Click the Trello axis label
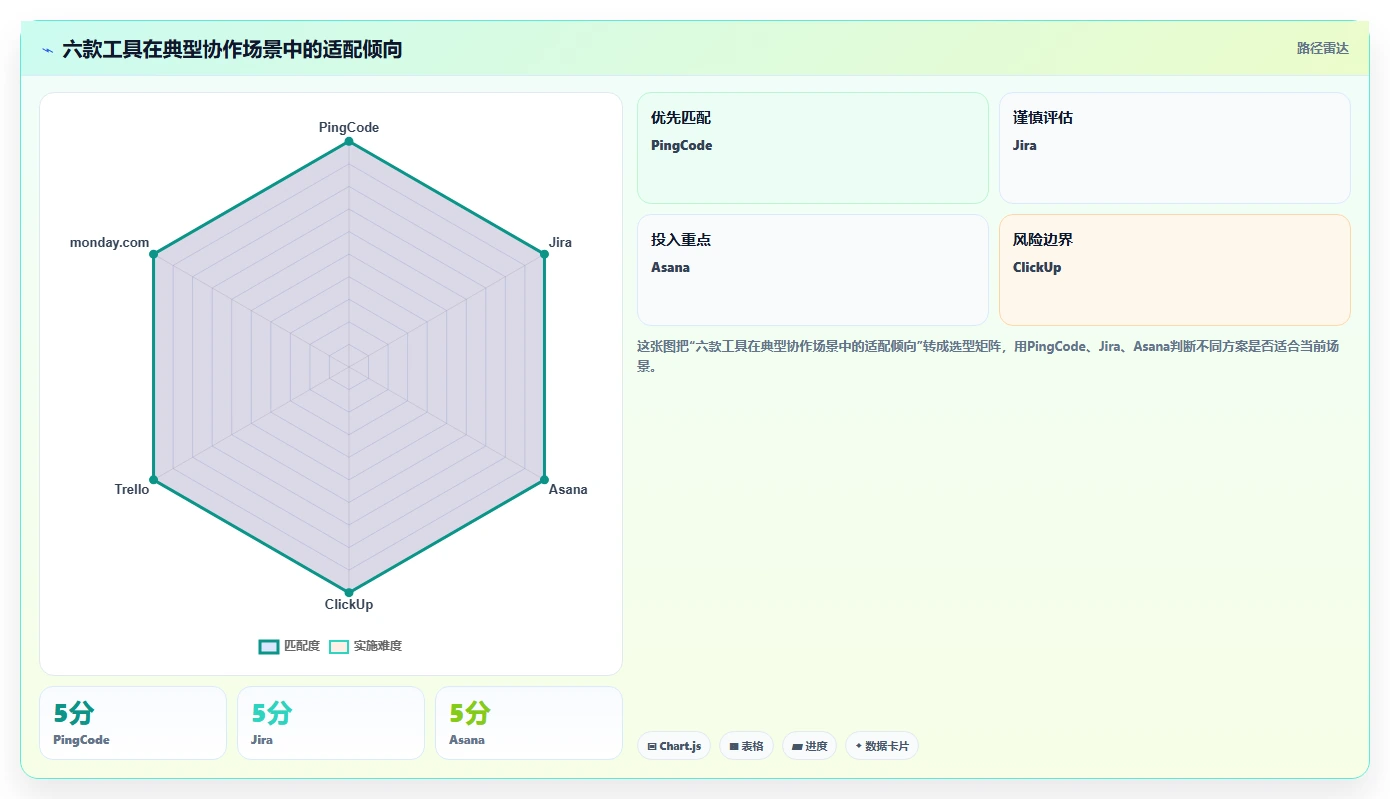Image resolution: width=1390 pixels, height=799 pixels. (x=132, y=489)
